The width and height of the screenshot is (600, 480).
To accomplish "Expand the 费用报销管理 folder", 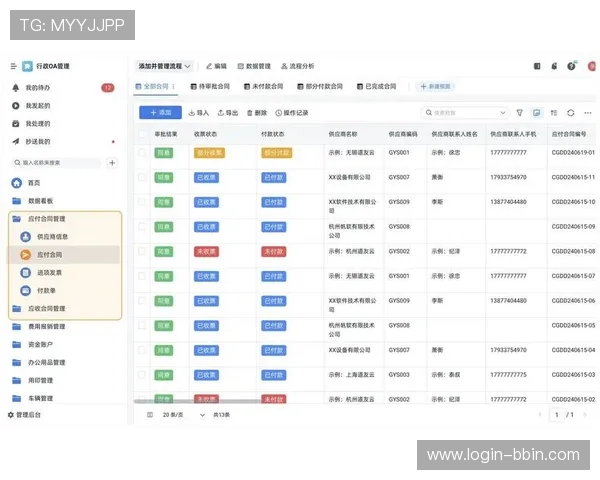I will (39, 327).
